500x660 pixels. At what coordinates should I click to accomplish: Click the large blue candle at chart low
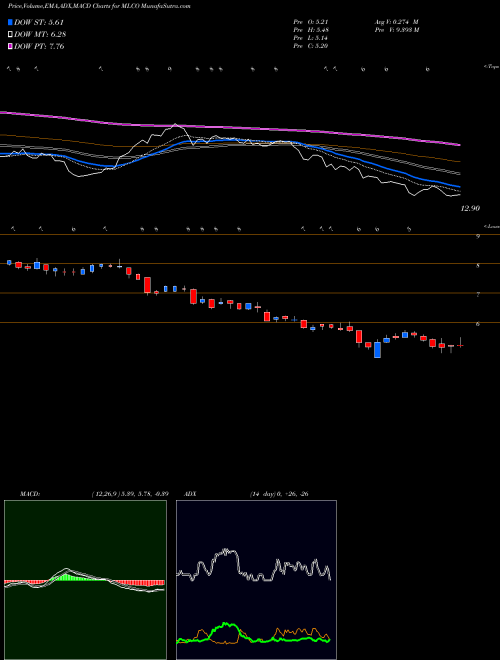coord(378,350)
